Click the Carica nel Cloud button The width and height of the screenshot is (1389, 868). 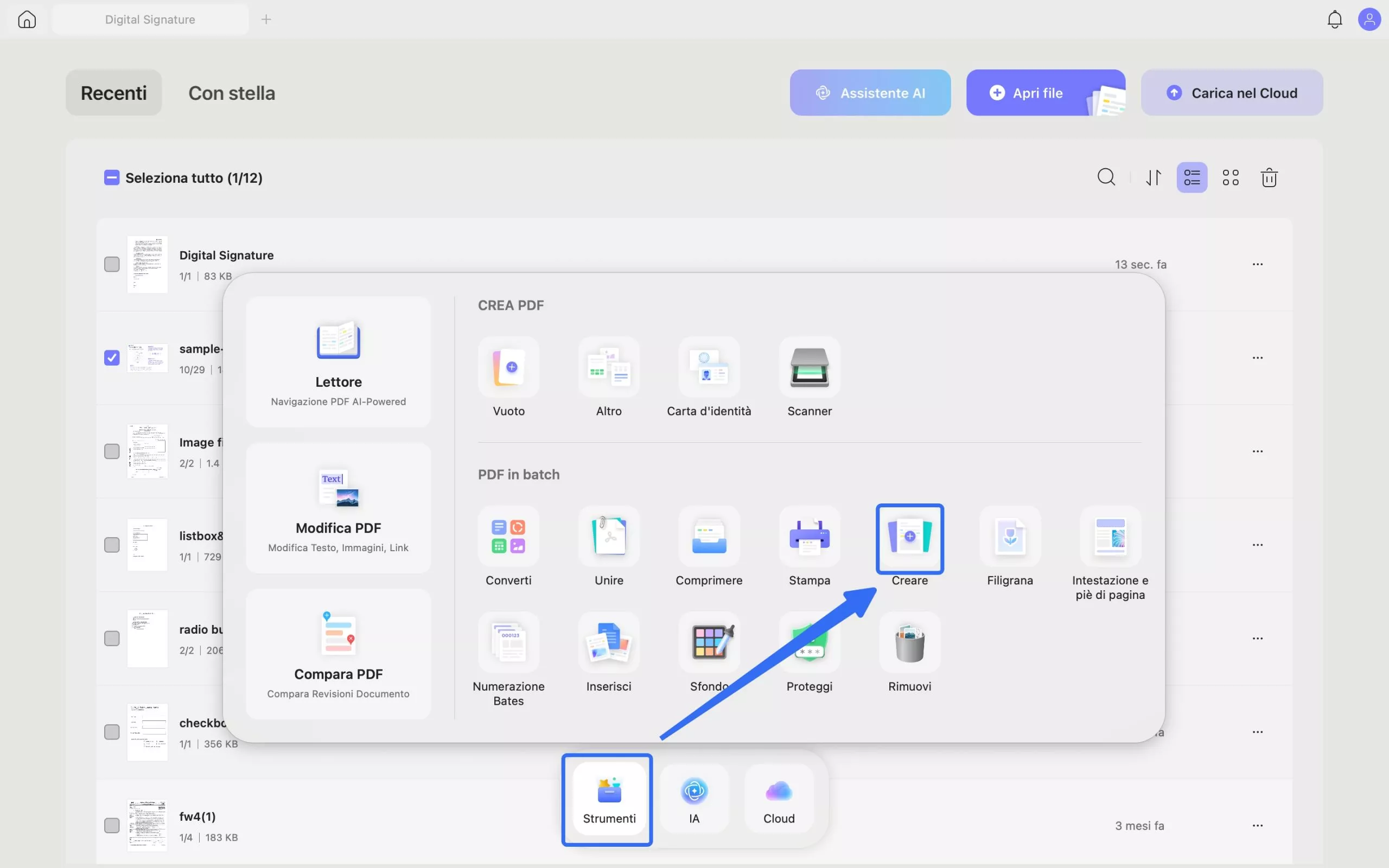point(1232,92)
